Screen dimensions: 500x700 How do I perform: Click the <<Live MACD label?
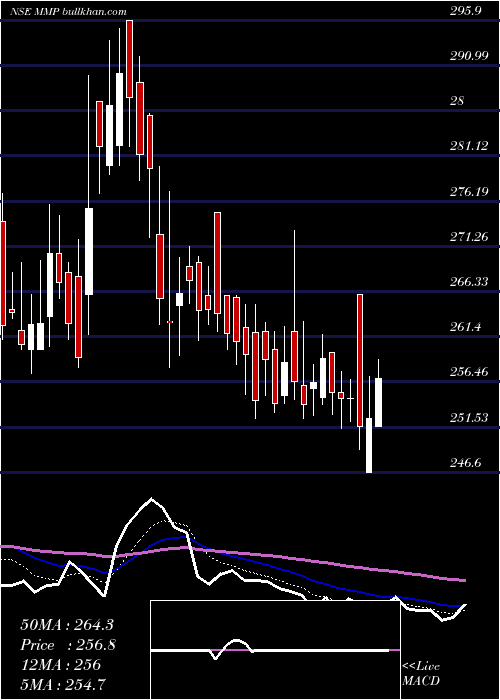point(421,673)
